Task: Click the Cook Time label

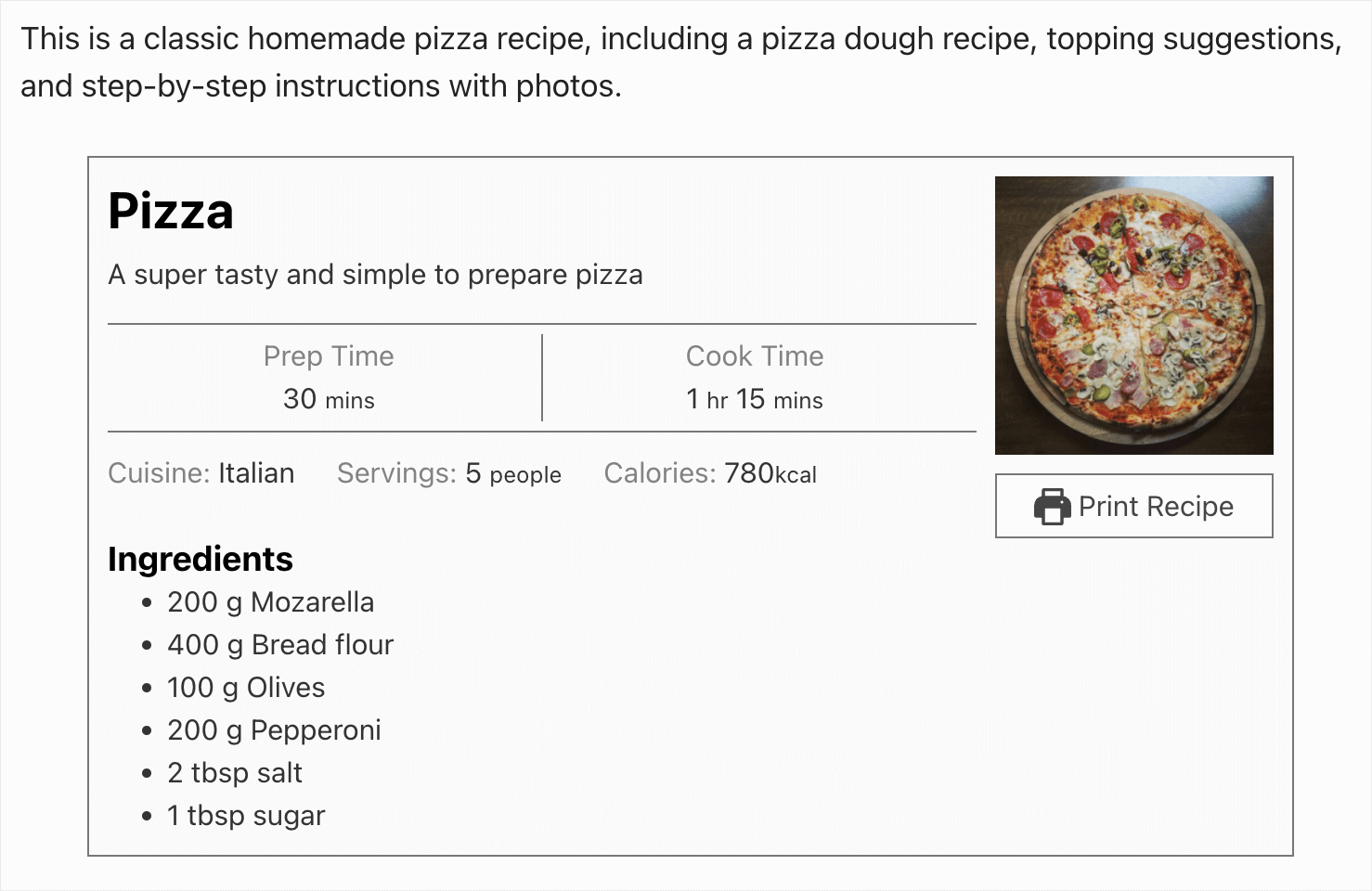Action: 754,355
